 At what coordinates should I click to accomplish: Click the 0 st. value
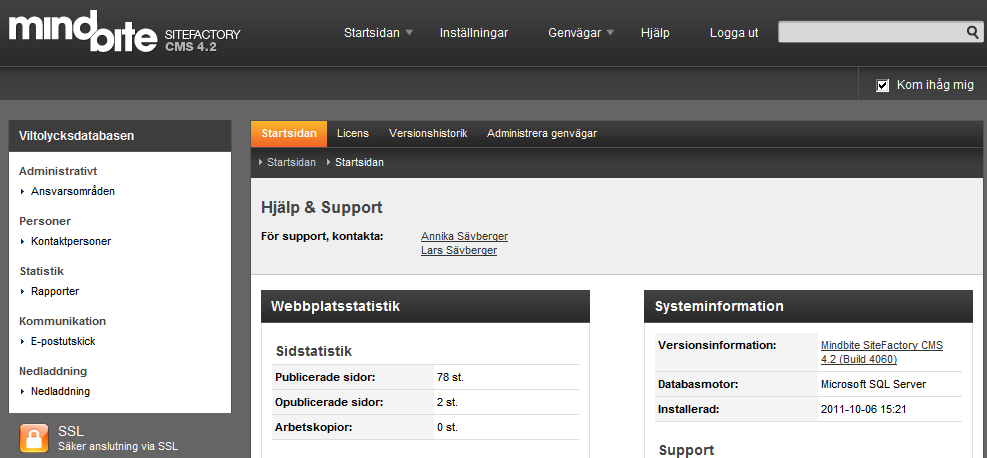pos(448,428)
